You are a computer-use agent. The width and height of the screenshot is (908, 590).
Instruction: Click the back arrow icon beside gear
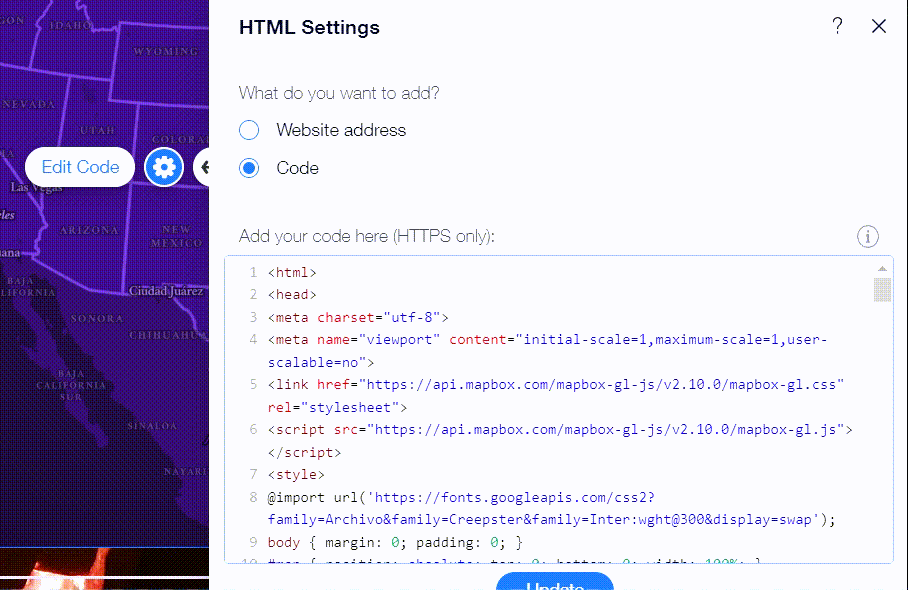tap(203, 167)
